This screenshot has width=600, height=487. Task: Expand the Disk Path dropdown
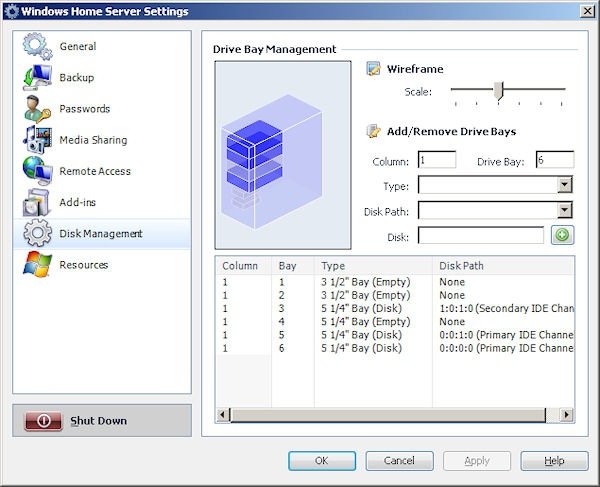tap(564, 210)
